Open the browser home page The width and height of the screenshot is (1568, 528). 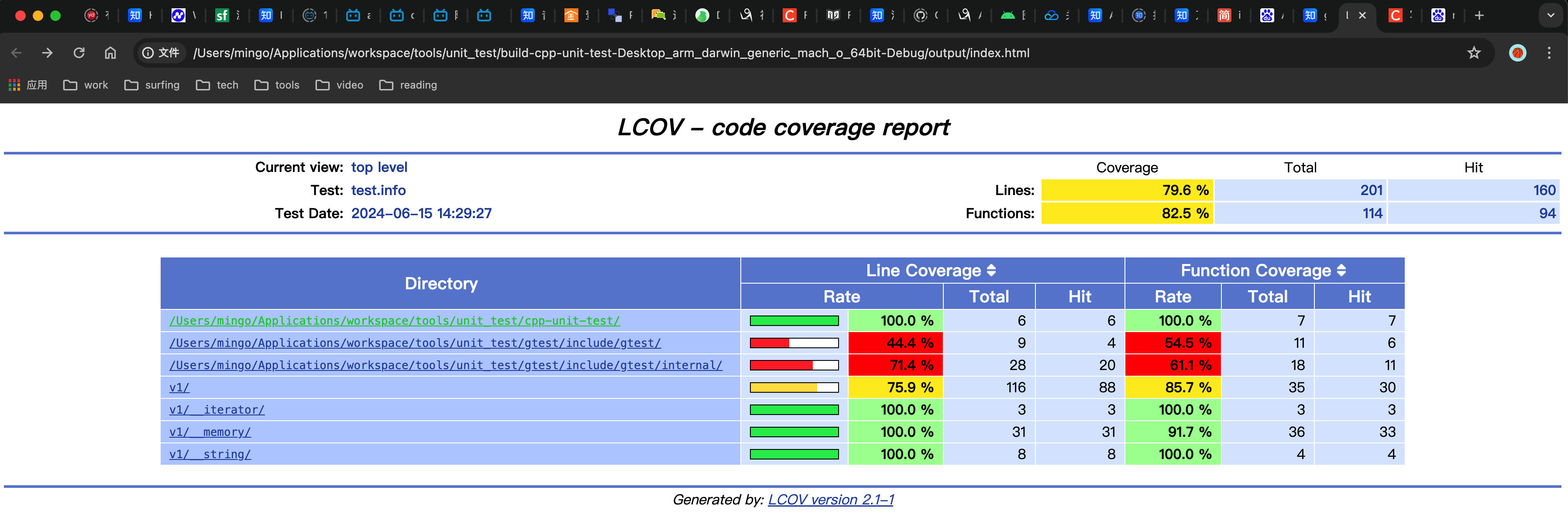[x=110, y=53]
